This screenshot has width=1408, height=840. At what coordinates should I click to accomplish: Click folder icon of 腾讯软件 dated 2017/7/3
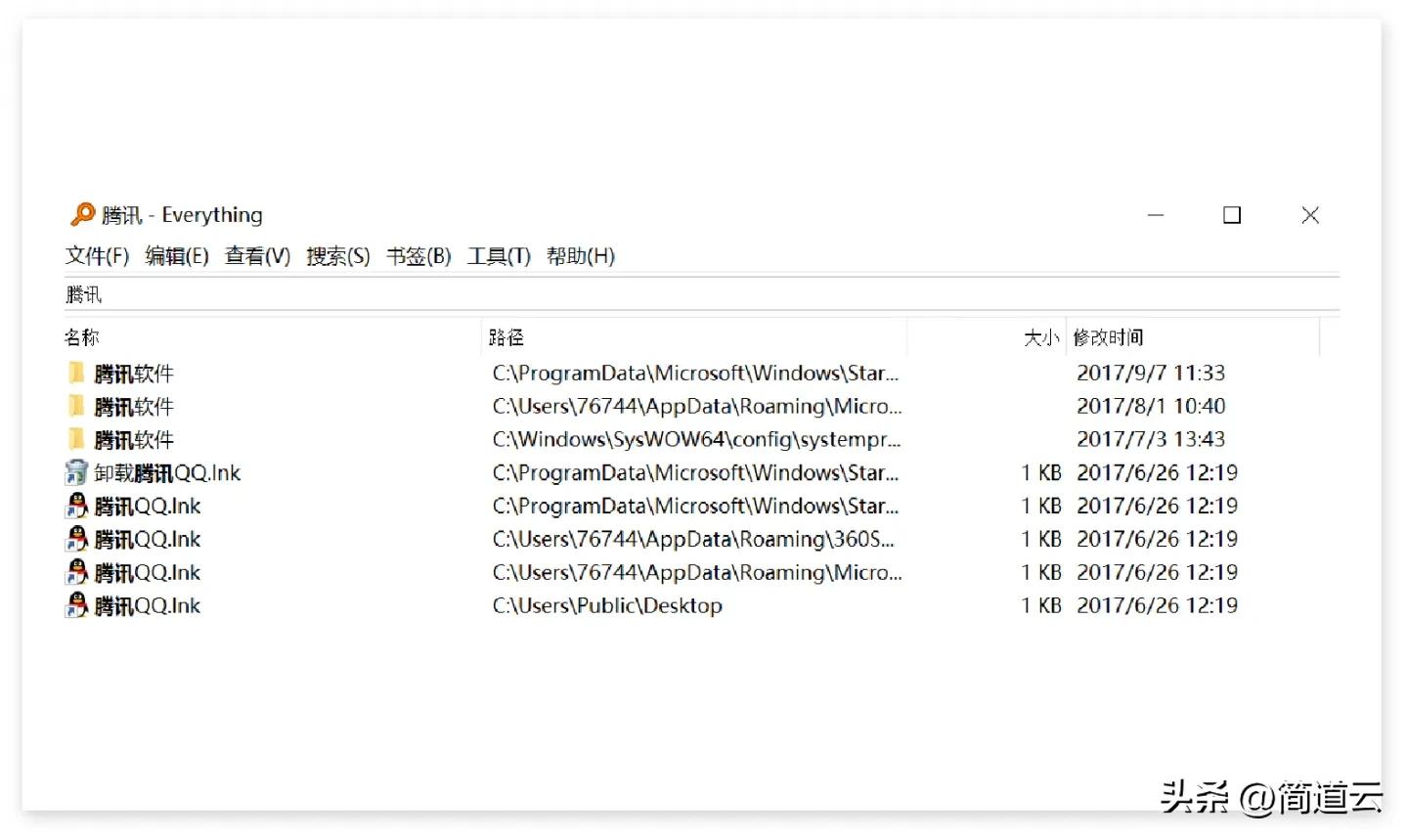point(76,439)
